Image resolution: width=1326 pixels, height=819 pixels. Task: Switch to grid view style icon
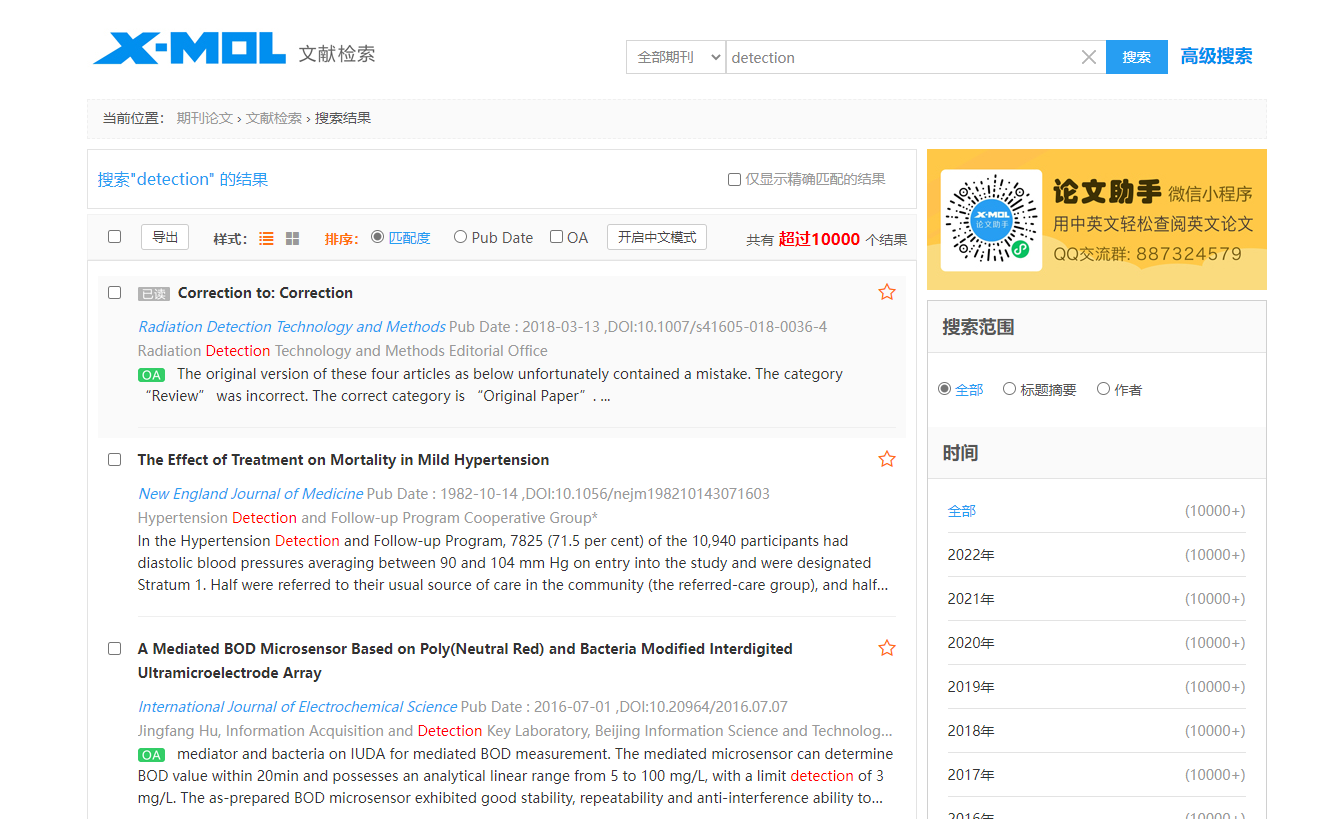pos(292,239)
